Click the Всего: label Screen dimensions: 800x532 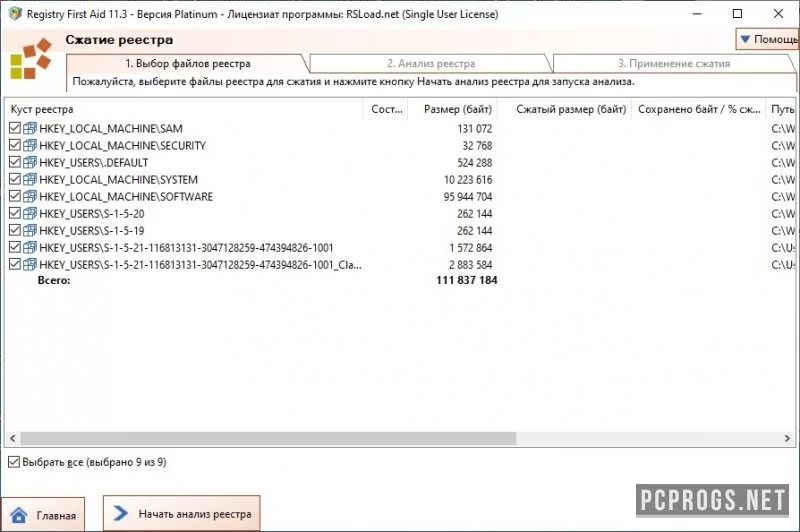pos(54,280)
